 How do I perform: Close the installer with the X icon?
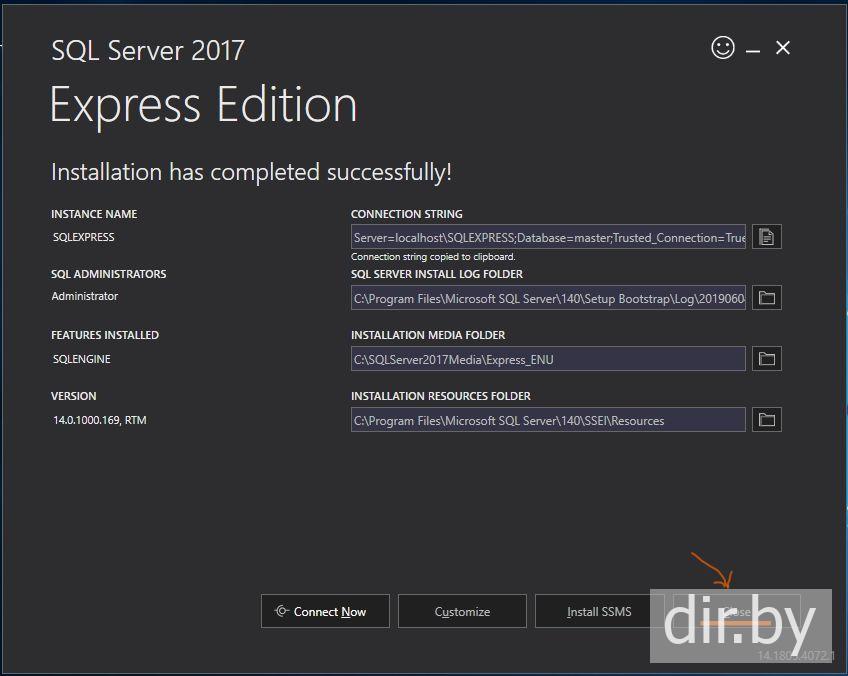pos(783,48)
